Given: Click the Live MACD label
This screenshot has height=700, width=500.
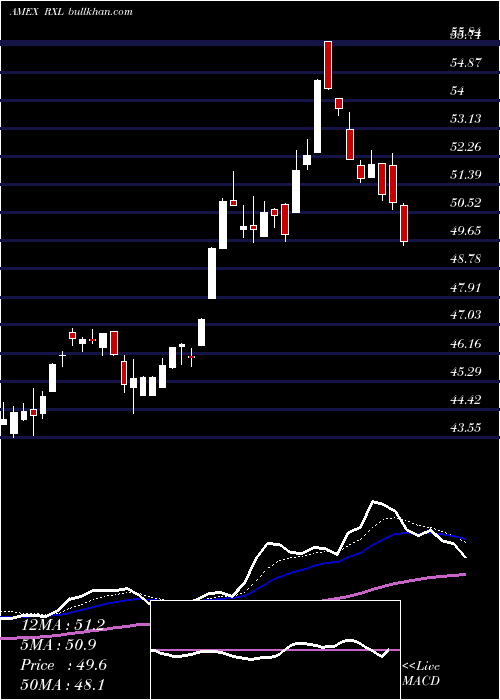Looking at the screenshot, I should pos(421,673).
